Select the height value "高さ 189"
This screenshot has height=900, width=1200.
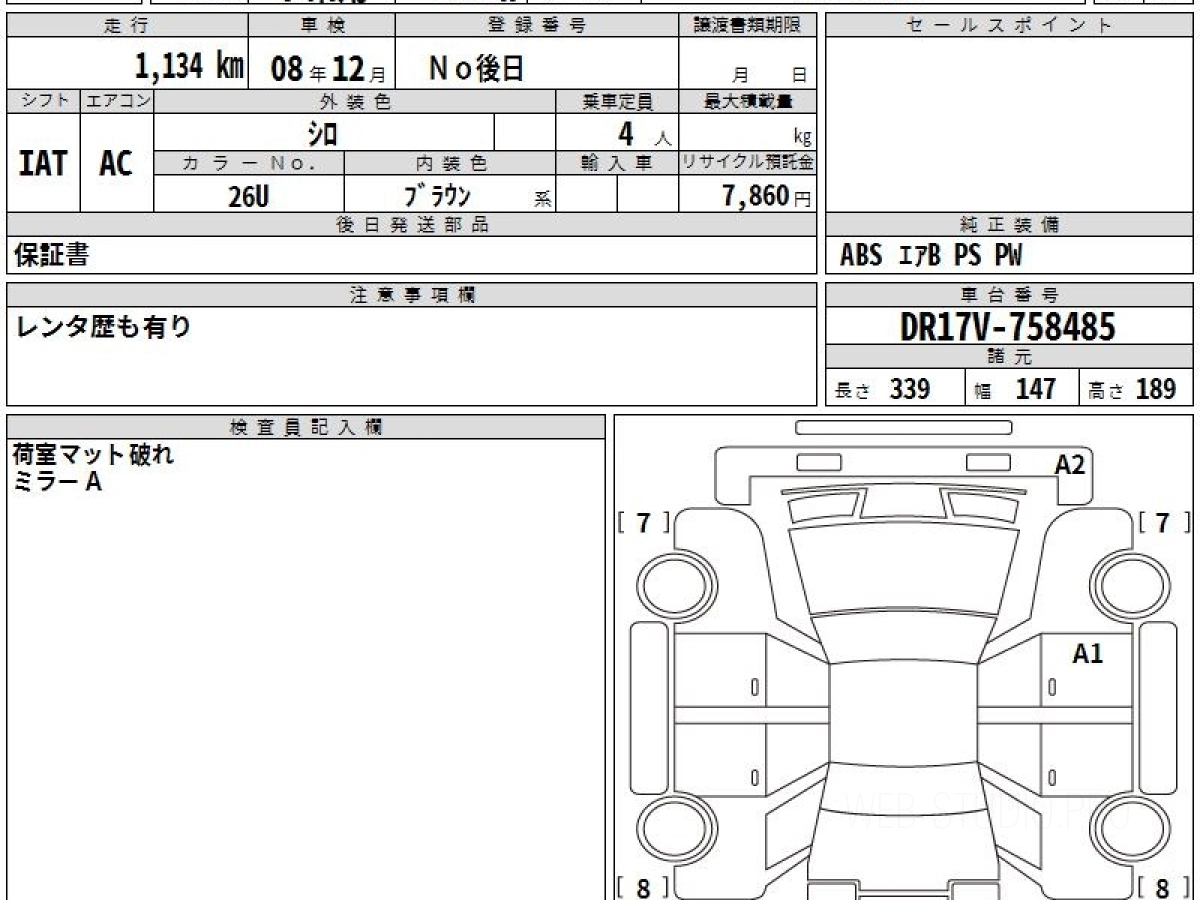click(x=1132, y=389)
